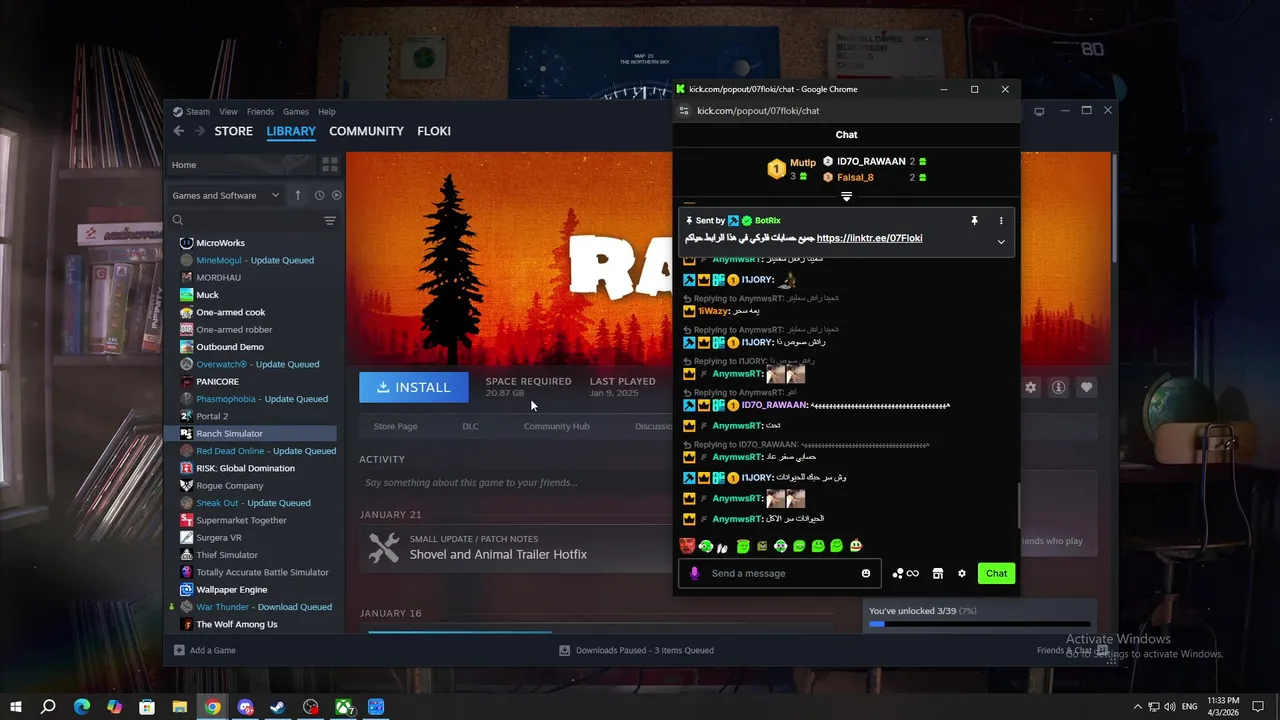Open pinned message three-dot options
This screenshot has height=720, width=1280.
tap(1001, 220)
